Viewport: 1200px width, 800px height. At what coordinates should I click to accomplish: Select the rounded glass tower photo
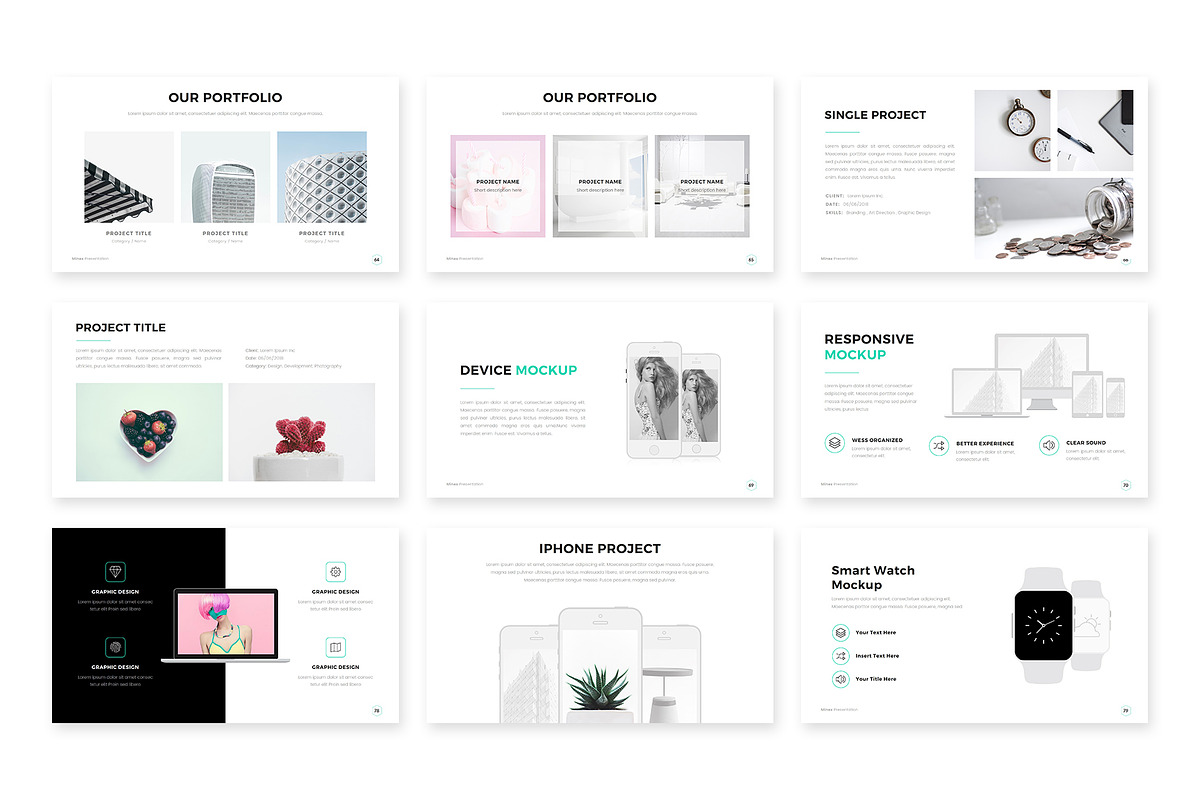(x=225, y=177)
